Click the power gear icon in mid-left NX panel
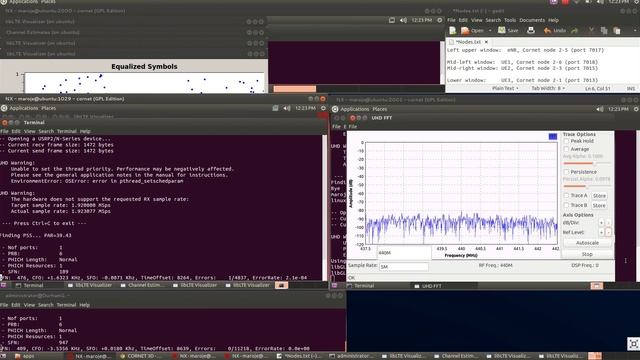 pyautogui.click(x=323, y=108)
